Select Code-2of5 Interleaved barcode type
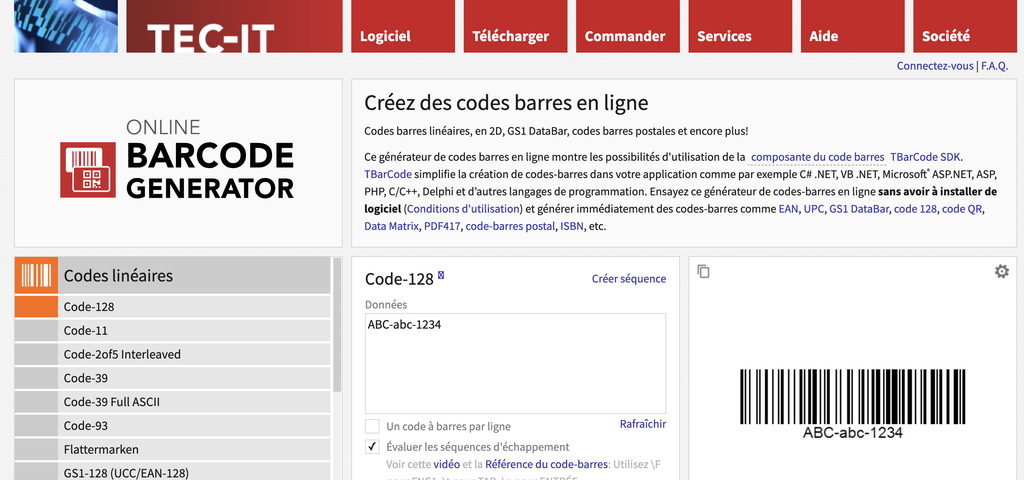The height and width of the screenshot is (480, 1024). pos(172,354)
